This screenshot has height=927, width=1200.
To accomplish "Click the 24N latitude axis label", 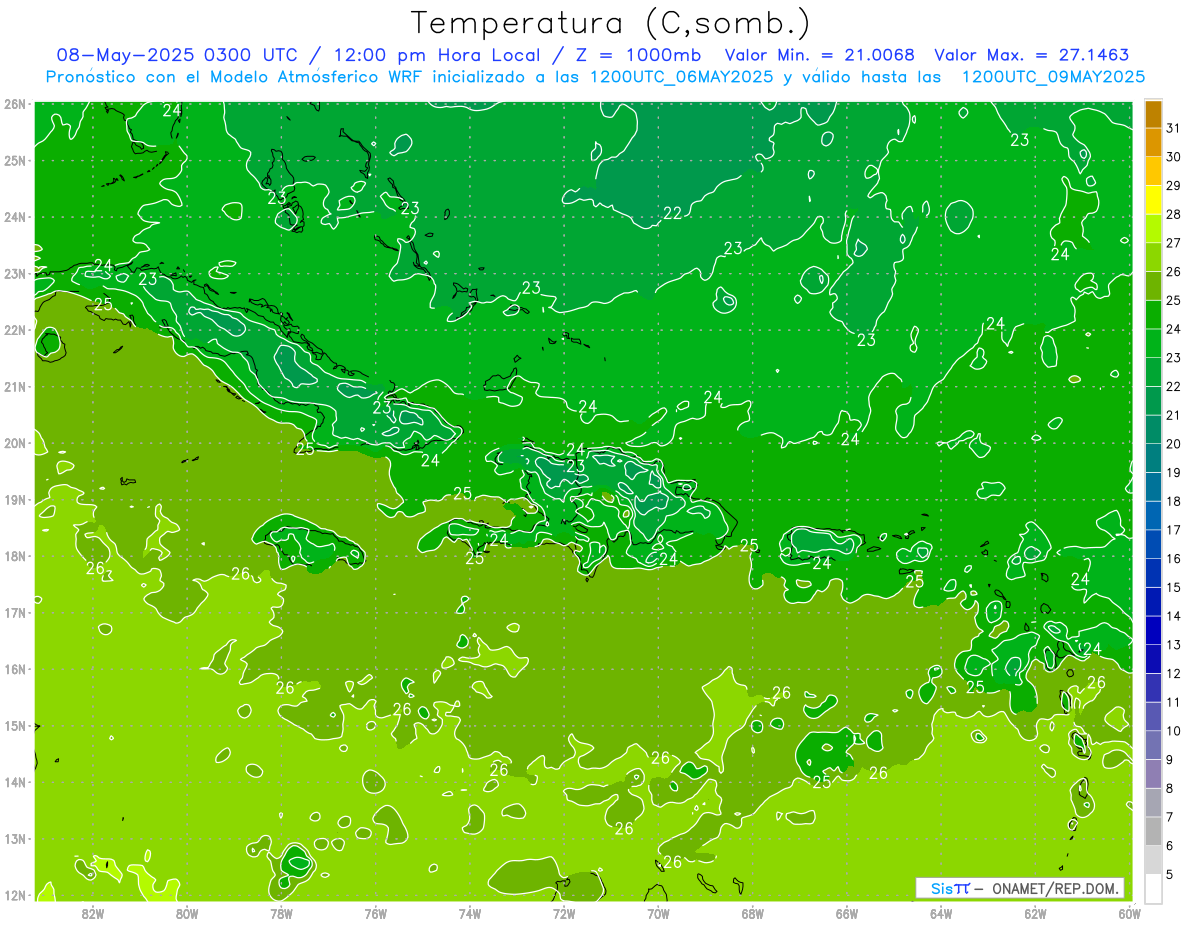I will coord(15,217).
